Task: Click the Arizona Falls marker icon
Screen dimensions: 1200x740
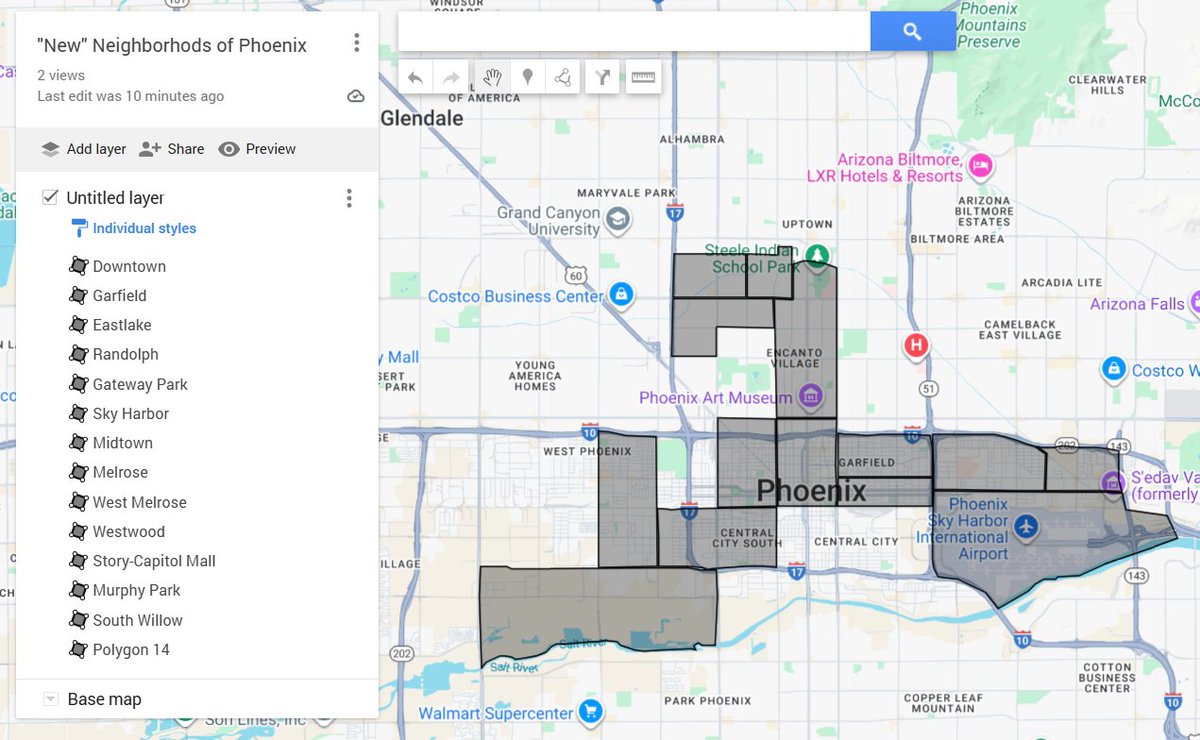Action: coord(1194,303)
